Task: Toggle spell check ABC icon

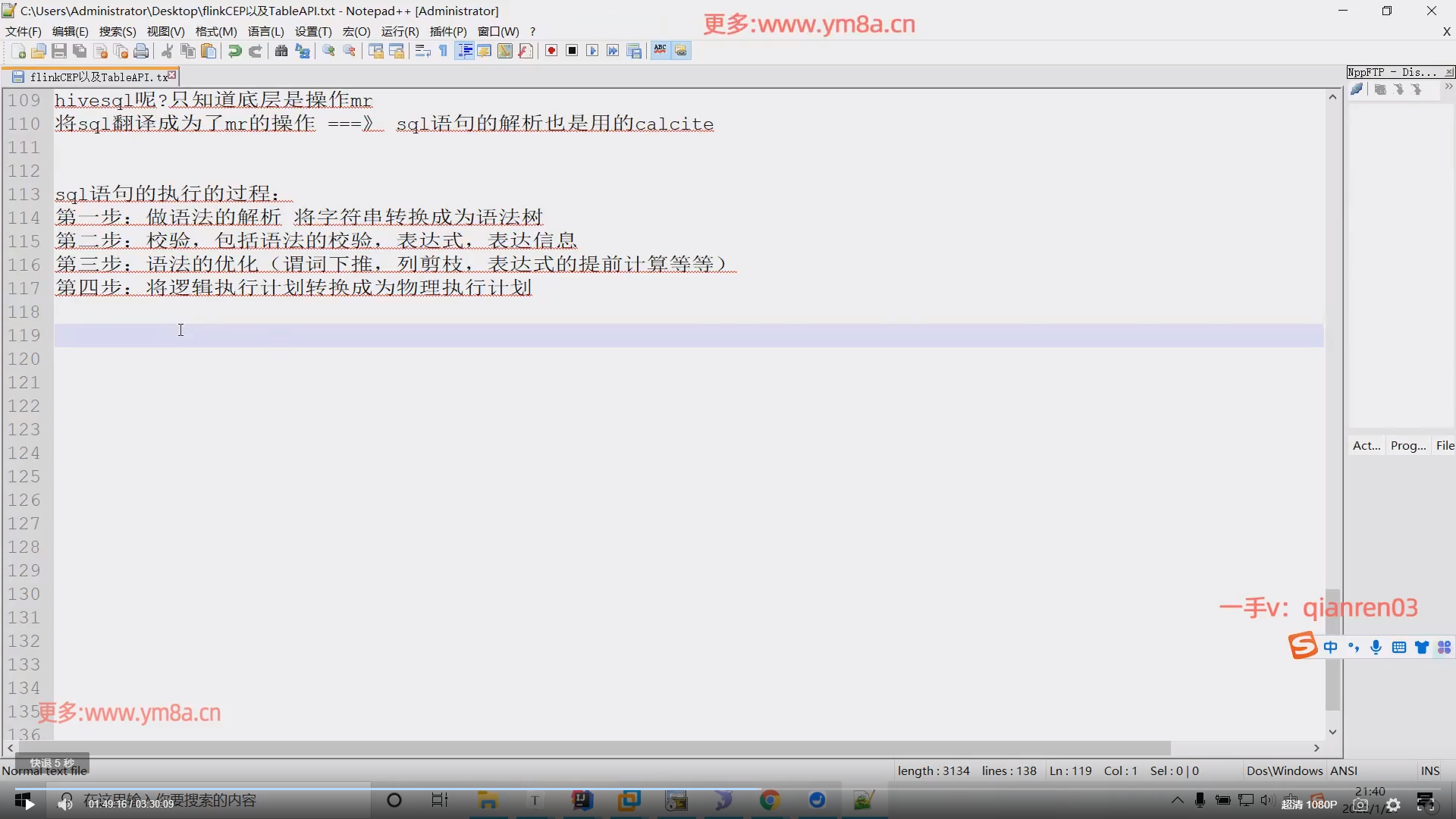Action: (661, 50)
